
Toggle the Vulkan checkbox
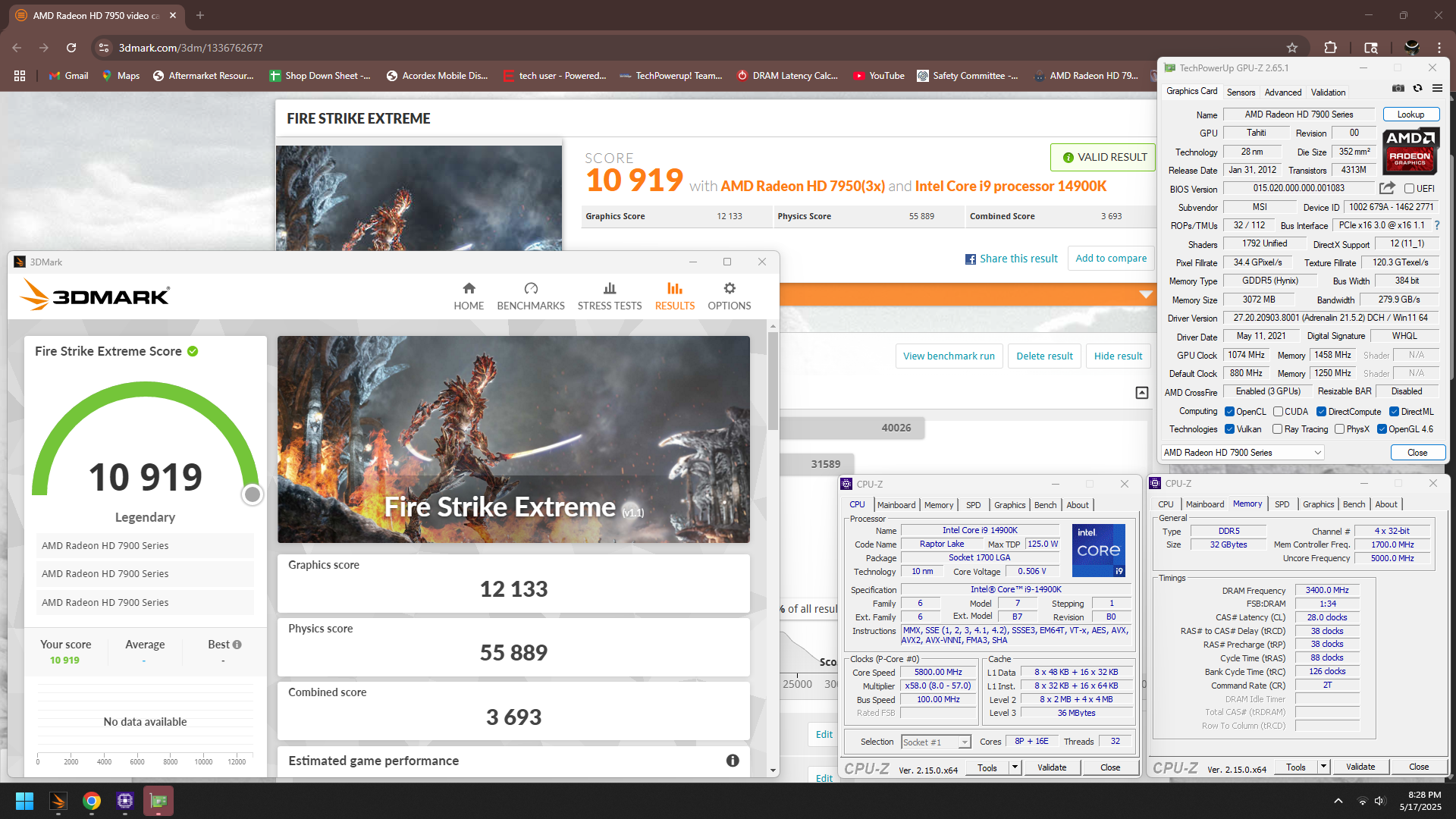[x=1229, y=429]
